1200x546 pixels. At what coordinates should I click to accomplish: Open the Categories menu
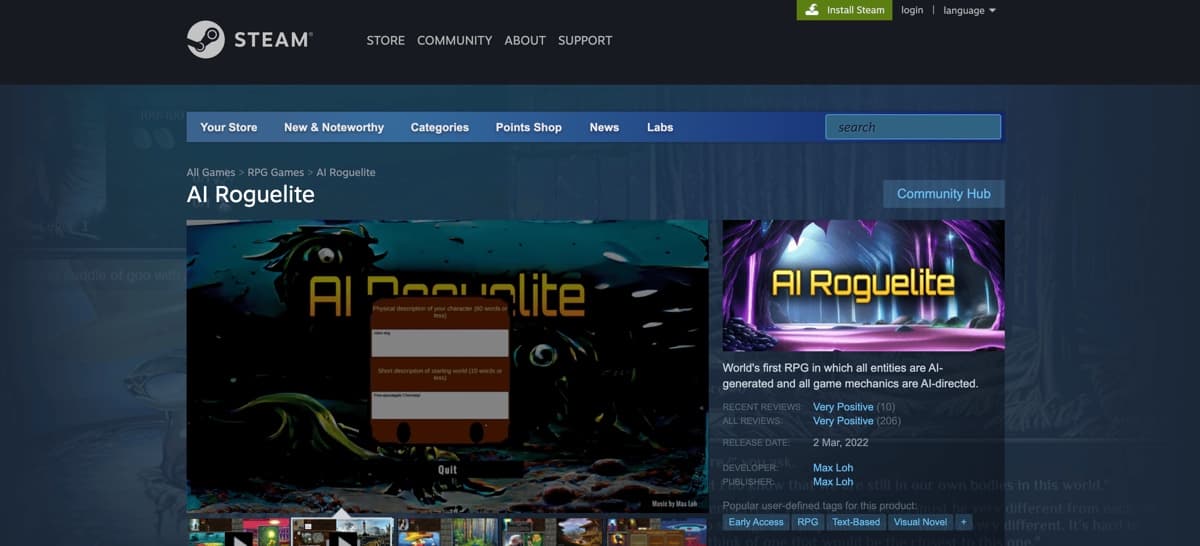click(440, 127)
